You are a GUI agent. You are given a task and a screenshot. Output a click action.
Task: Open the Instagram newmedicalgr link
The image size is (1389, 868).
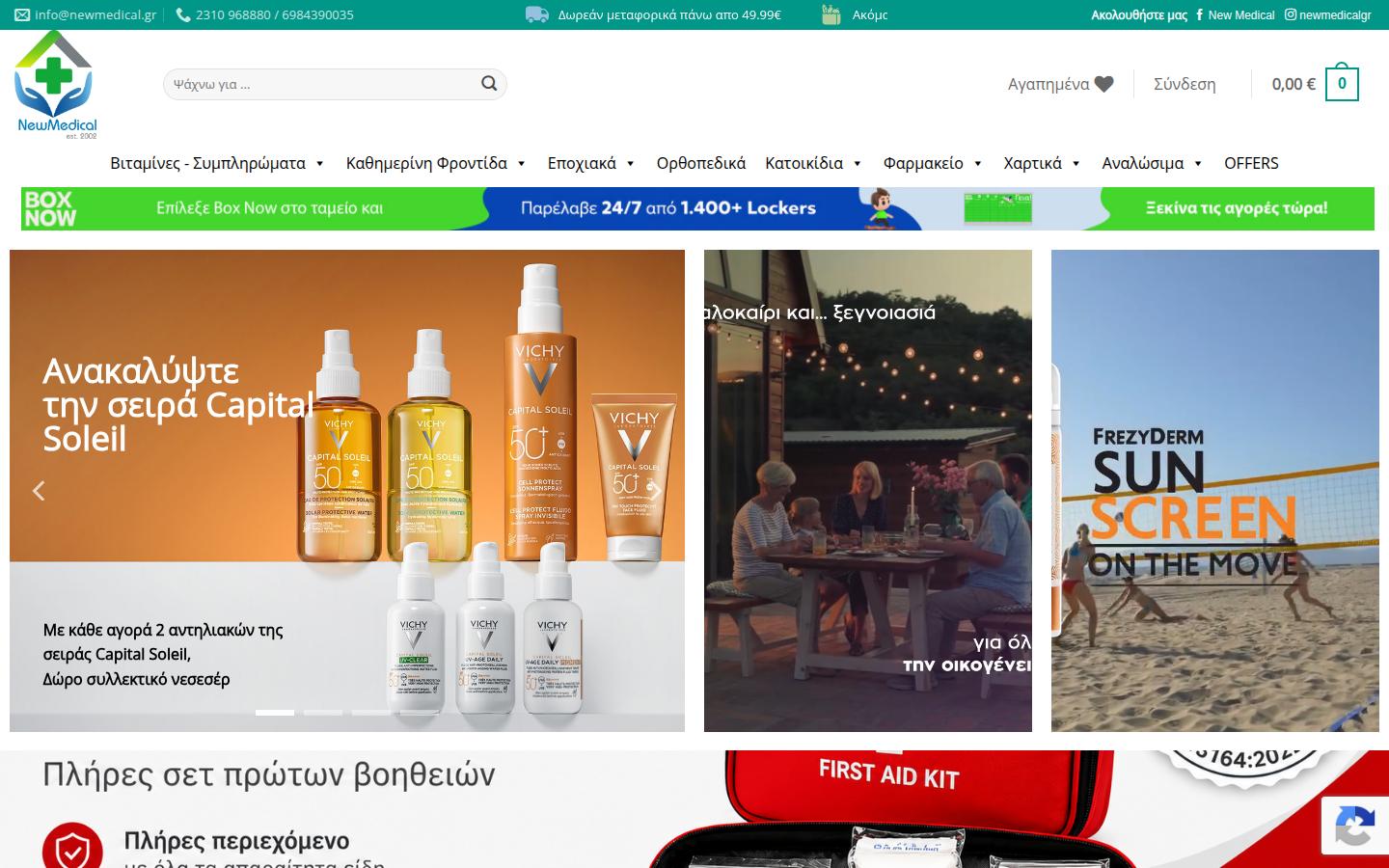pos(1328,14)
